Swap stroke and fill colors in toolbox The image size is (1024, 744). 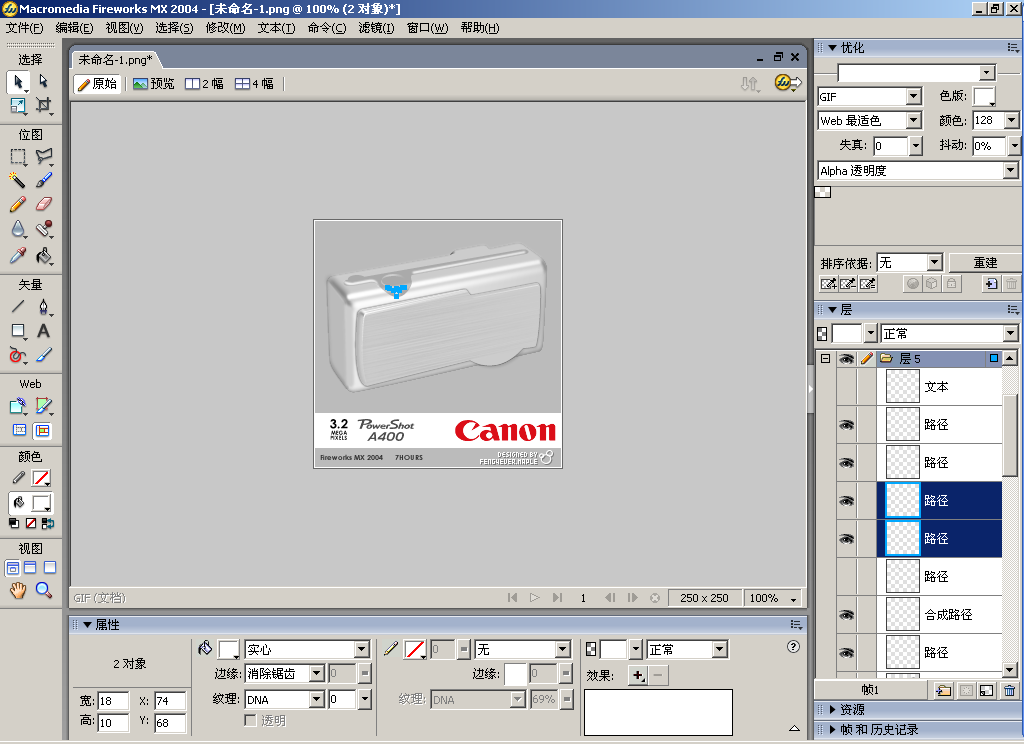pos(48,523)
